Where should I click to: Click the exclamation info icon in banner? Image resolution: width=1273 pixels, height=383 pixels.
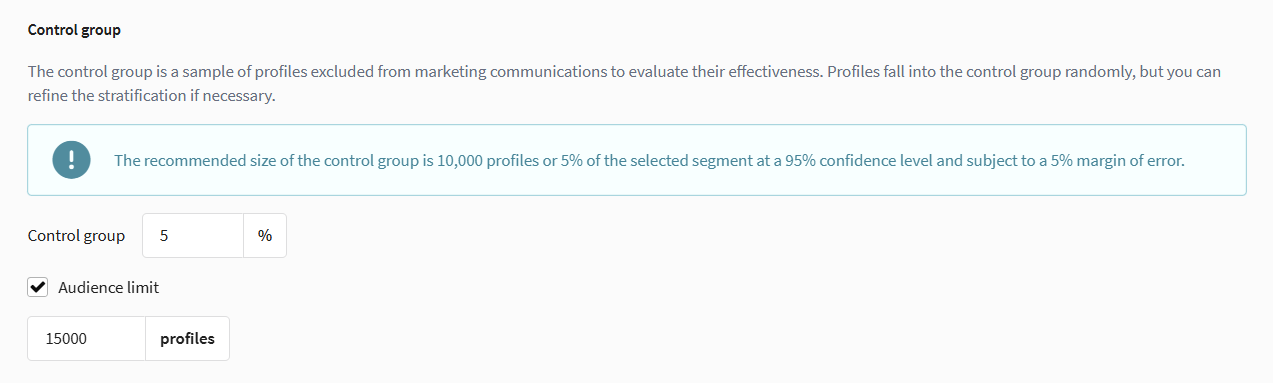[x=71, y=160]
